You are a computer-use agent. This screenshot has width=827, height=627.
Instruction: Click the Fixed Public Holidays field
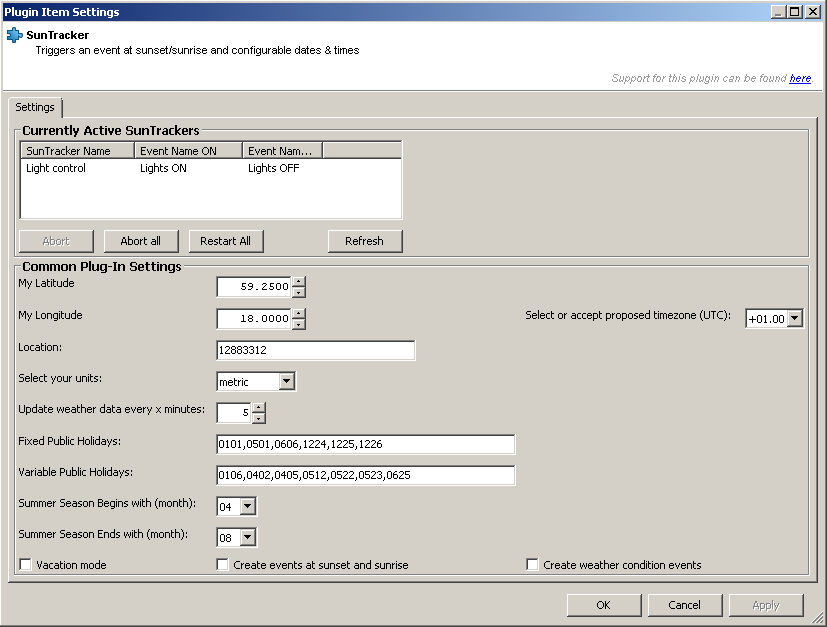click(366, 444)
